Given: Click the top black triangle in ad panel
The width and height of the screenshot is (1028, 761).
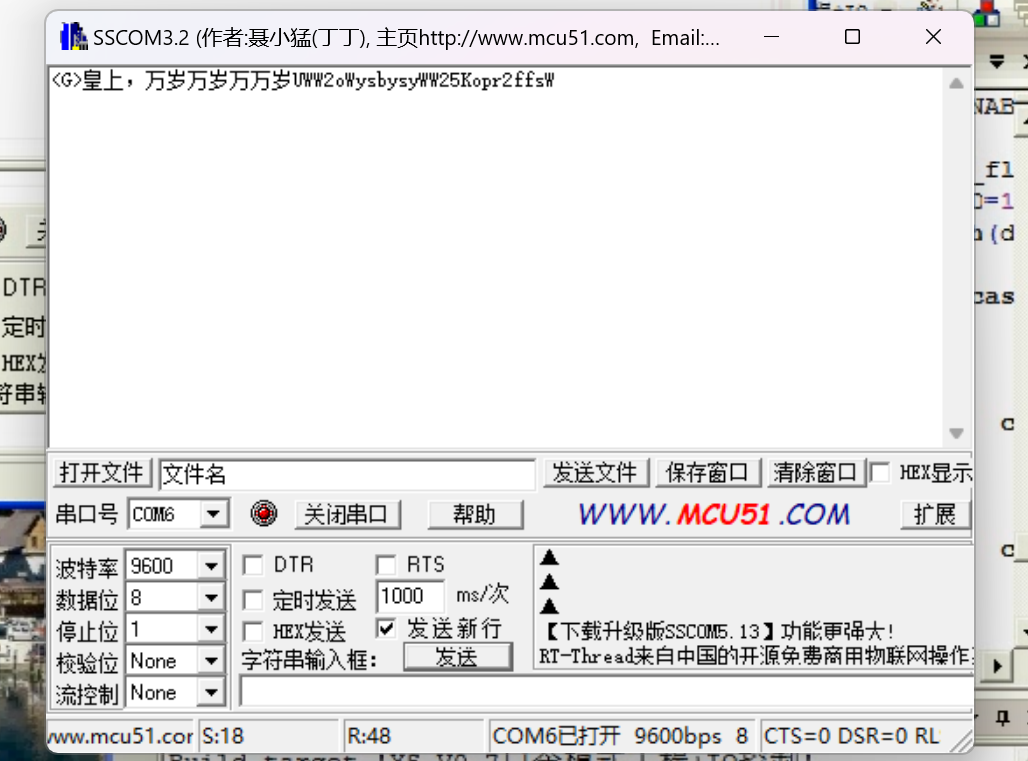Looking at the screenshot, I should [x=549, y=558].
